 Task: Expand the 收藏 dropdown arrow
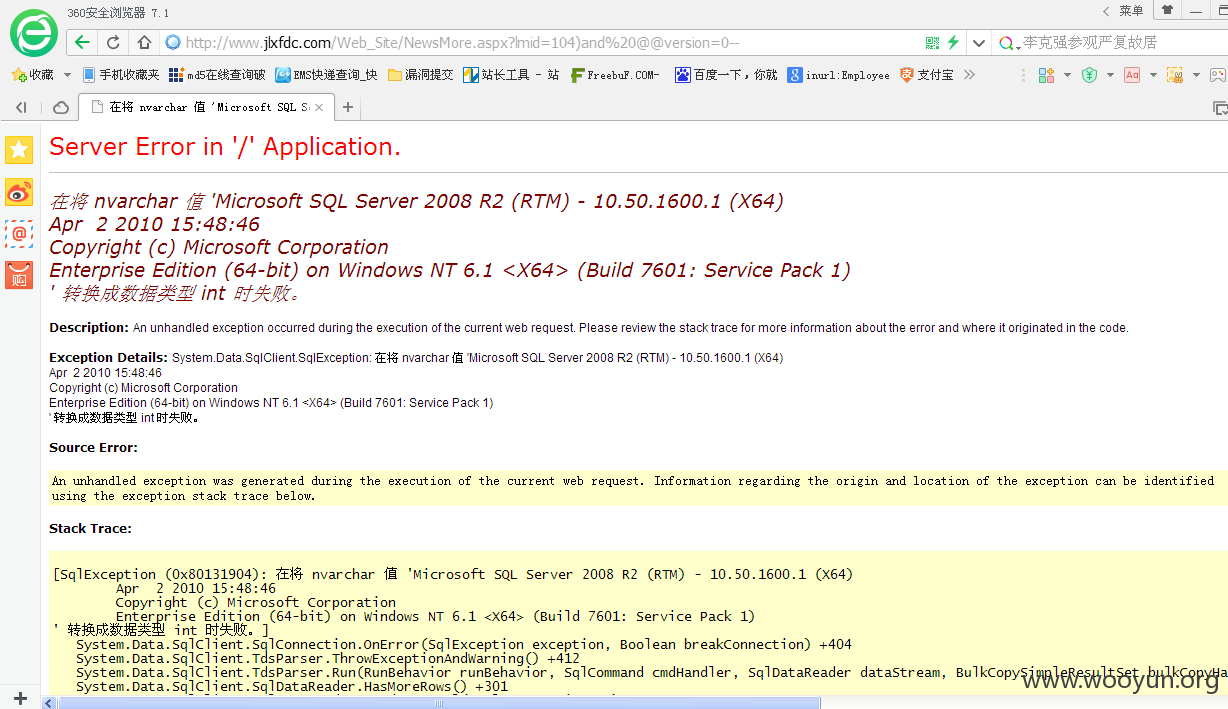(x=67, y=75)
